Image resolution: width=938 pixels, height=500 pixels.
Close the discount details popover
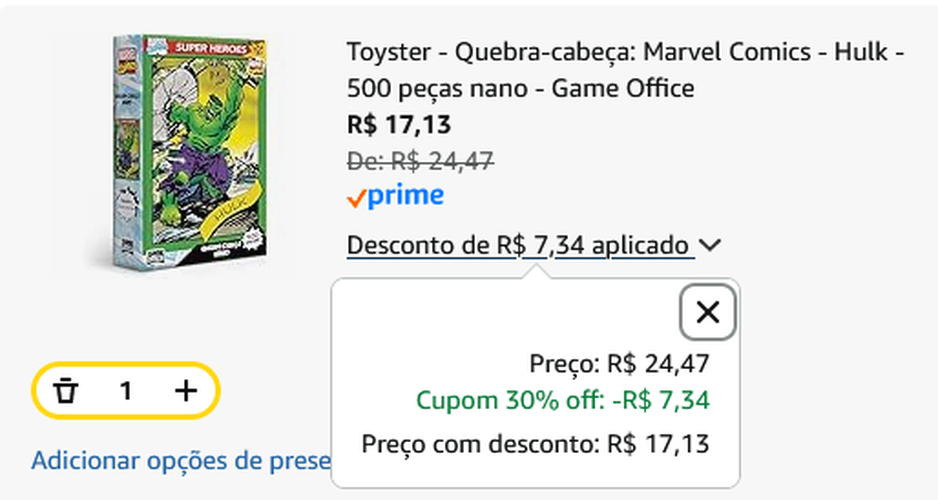click(707, 313)
